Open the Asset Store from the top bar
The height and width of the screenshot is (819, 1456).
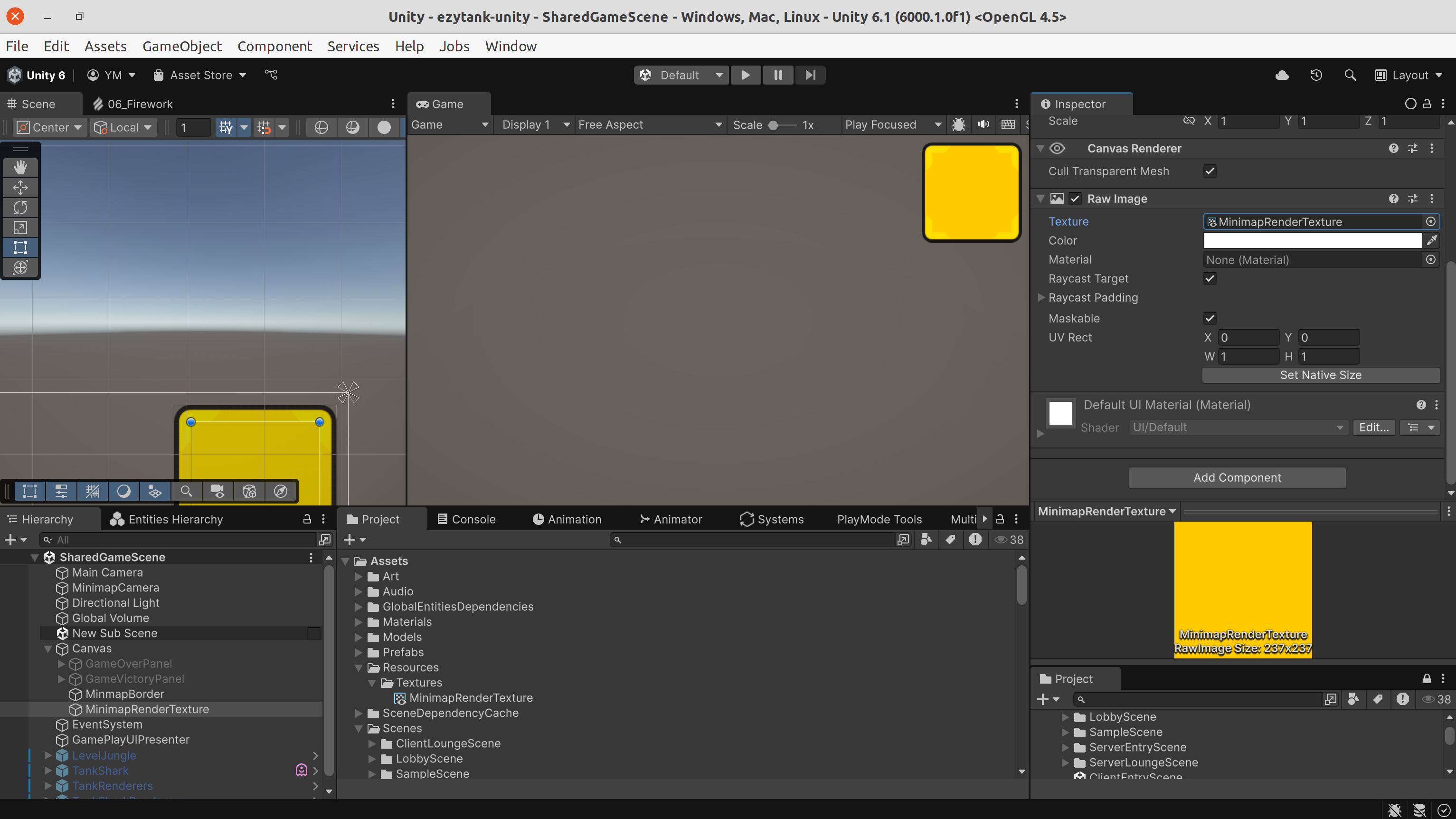click(x=199, y=75)
